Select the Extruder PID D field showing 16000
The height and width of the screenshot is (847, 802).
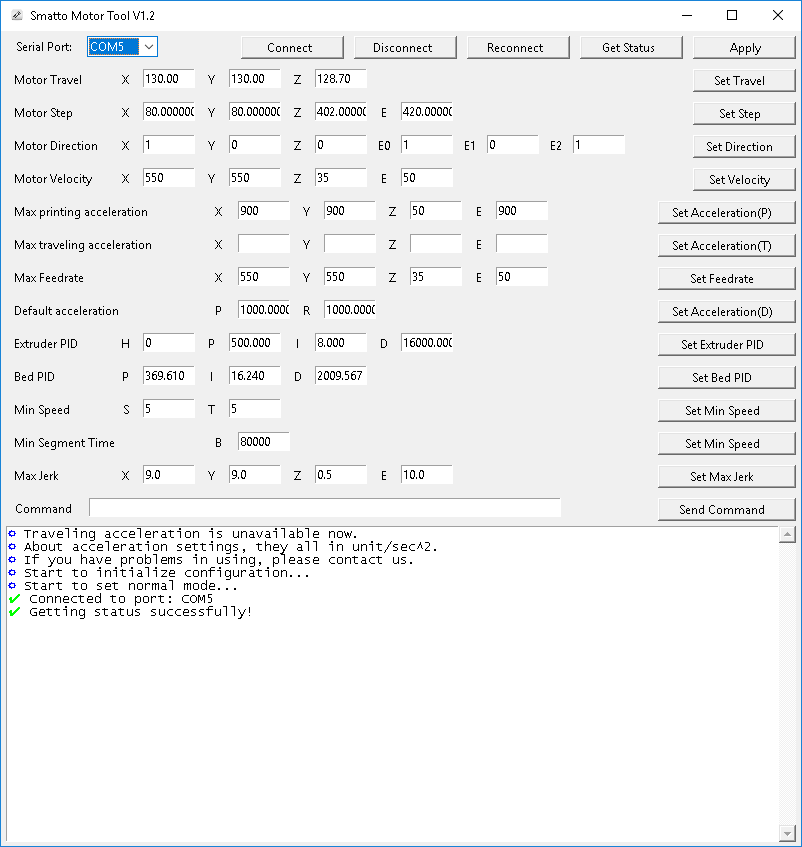[427, 342]
